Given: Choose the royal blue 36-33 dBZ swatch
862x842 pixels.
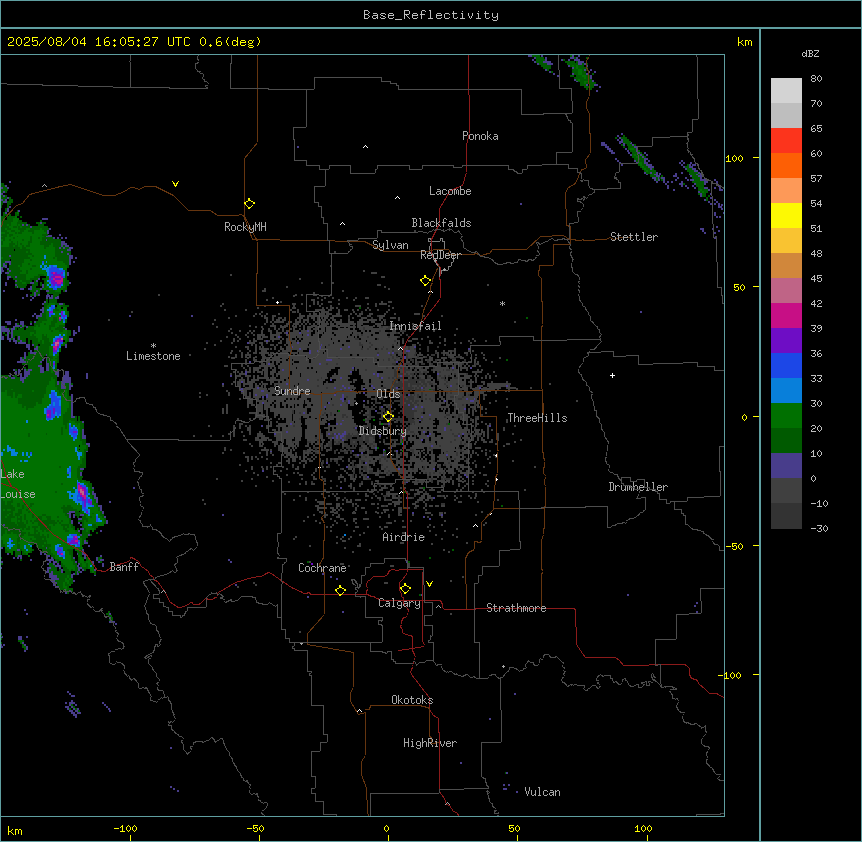Looking at the screenshot, I should point(786,365).
